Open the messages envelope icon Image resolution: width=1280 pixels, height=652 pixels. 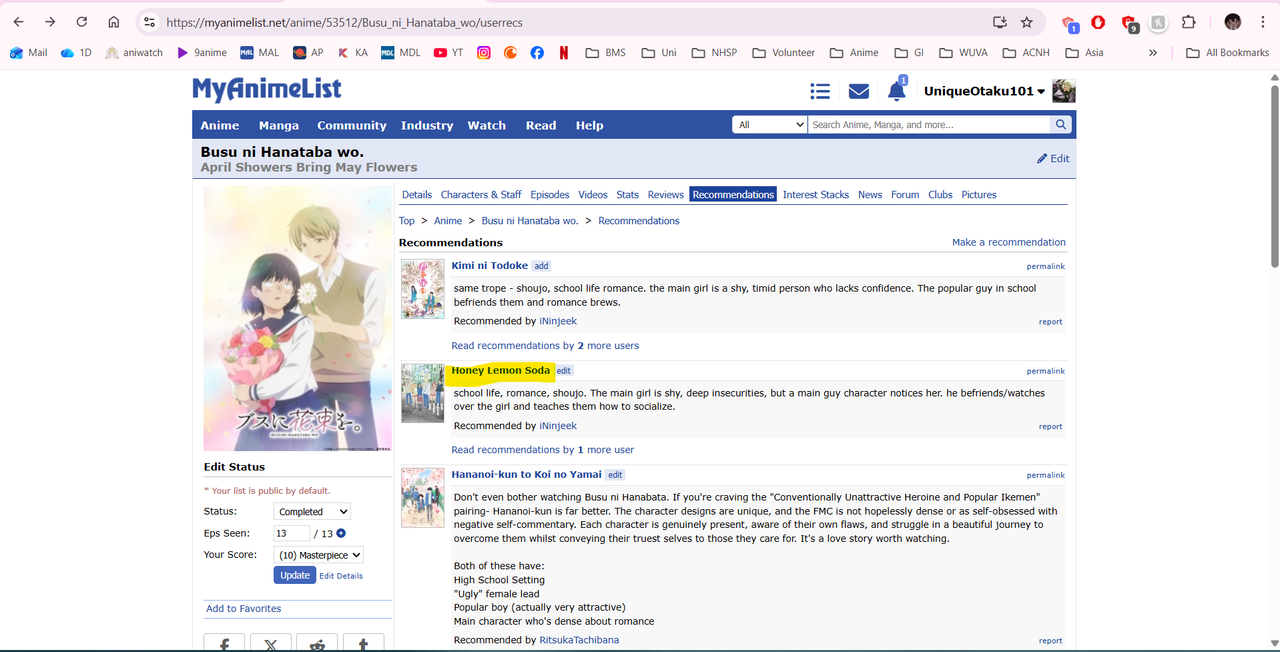[x=859, y=91]
